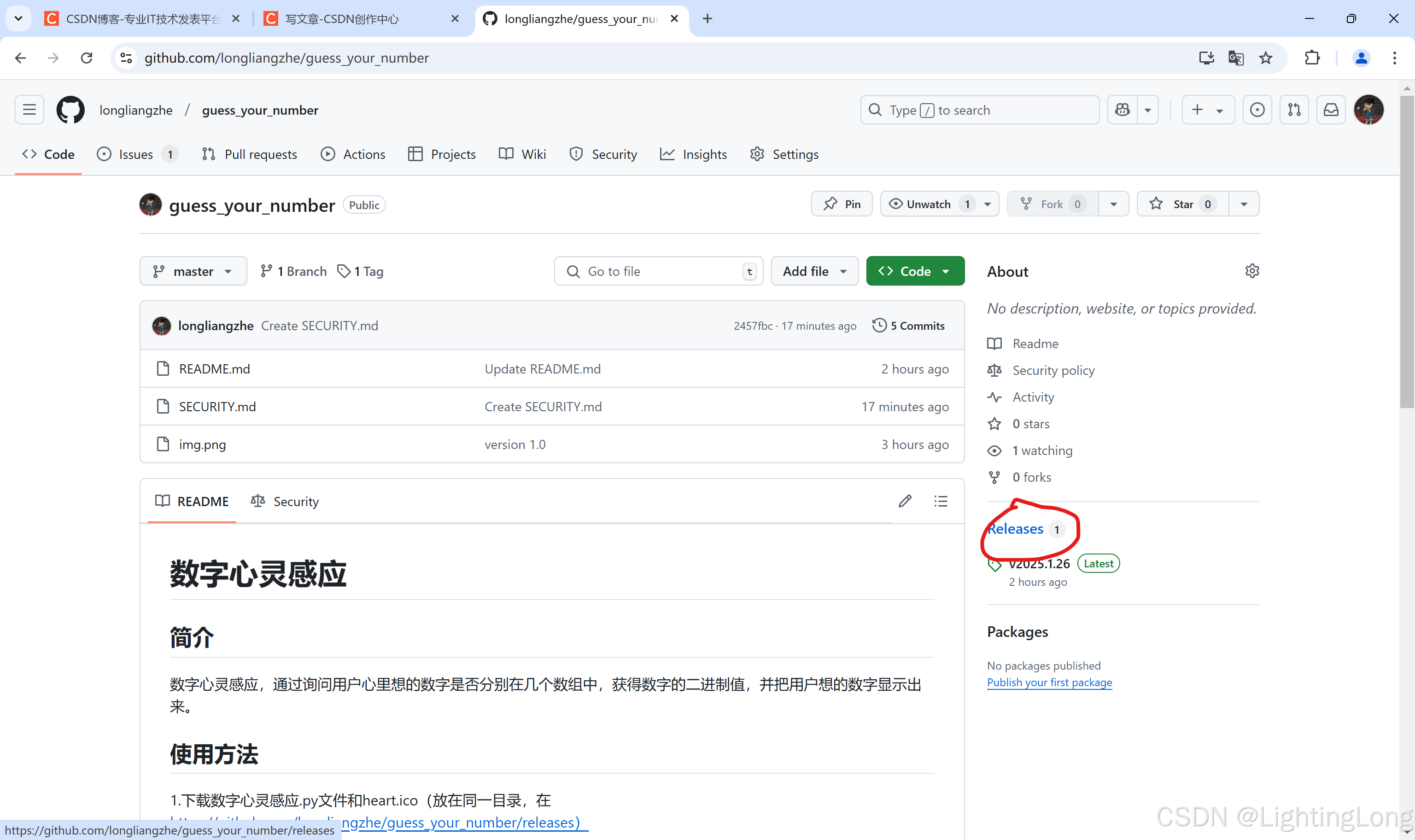Screen dimensions: 1415x840
Task: Bookmark this page with star icon
Action: (1266, 58)
